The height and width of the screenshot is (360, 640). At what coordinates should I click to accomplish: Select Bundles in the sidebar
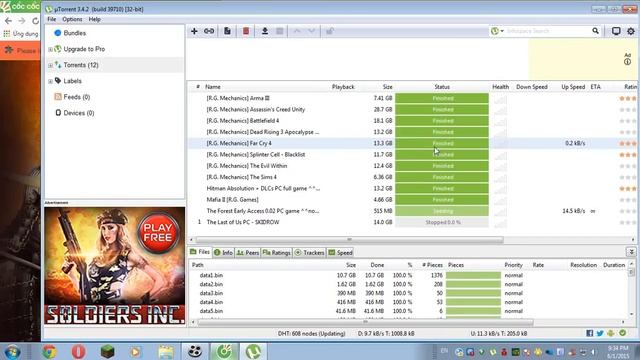[x=75, y=33]
